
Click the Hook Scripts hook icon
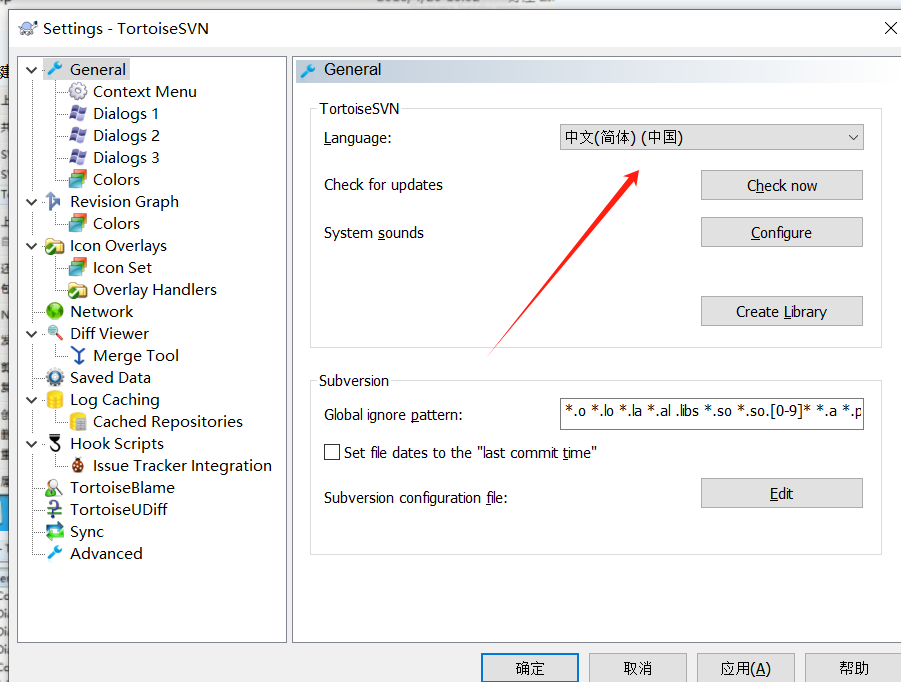click(55, 444)
